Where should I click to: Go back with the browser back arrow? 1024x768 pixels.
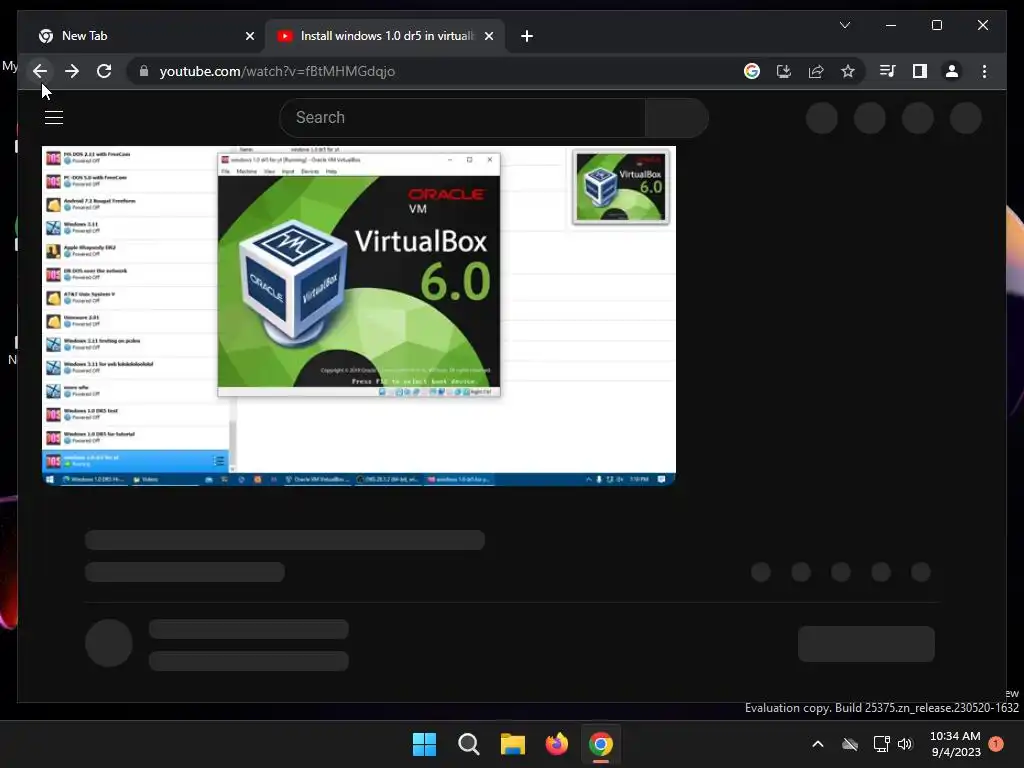click(x=40, y=71)
